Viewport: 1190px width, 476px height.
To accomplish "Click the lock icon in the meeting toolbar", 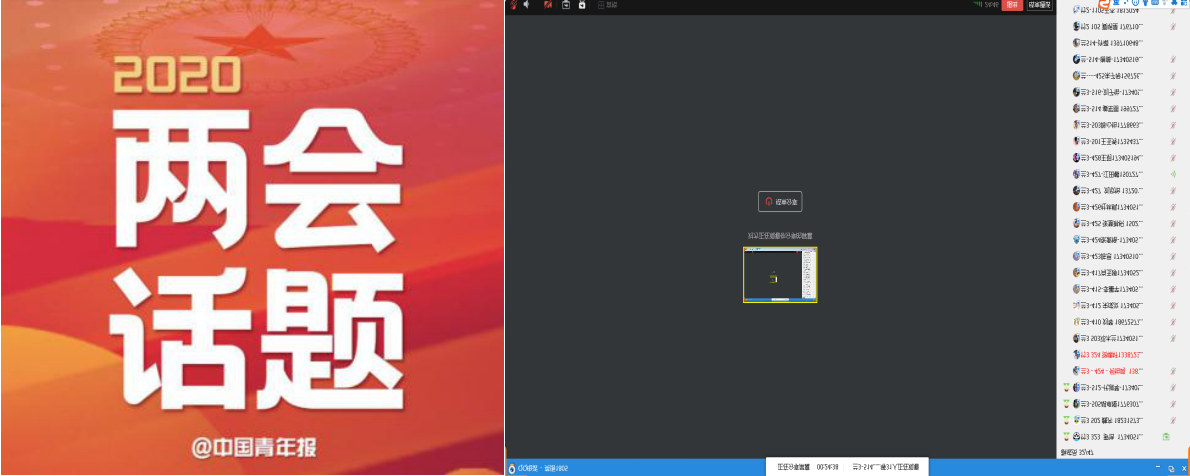I will 582,5.
